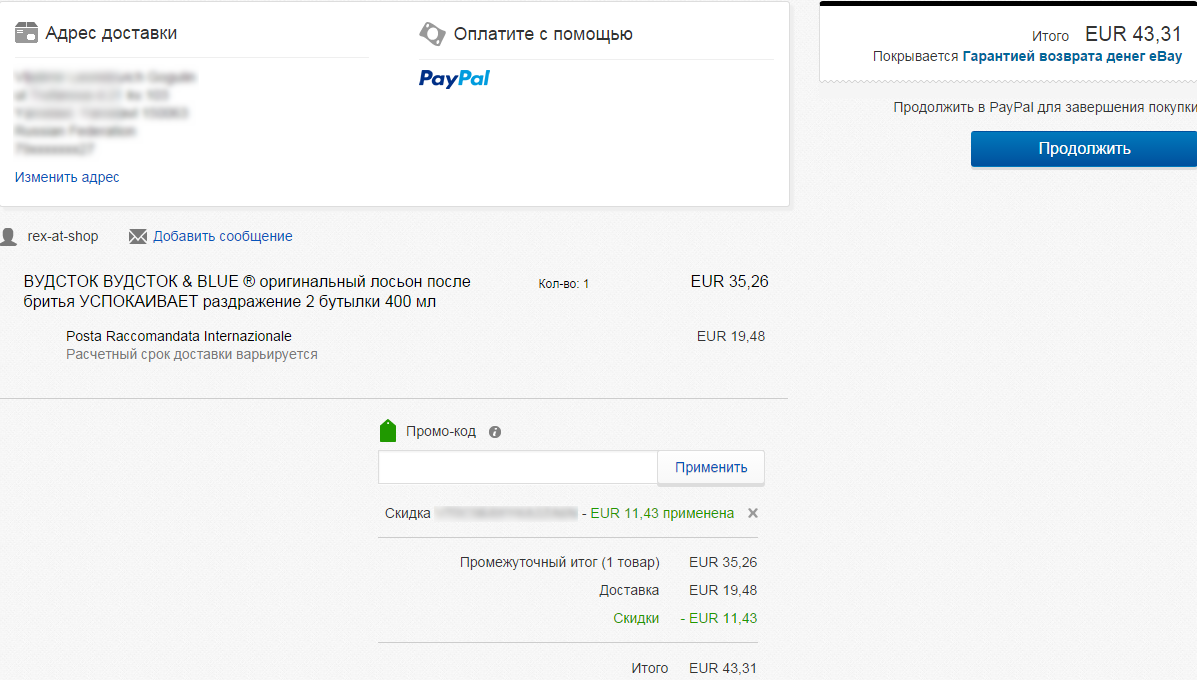
Task: Click the 'Изменить адрес' link
Action: pyautogui.click(x=67, y=177)
